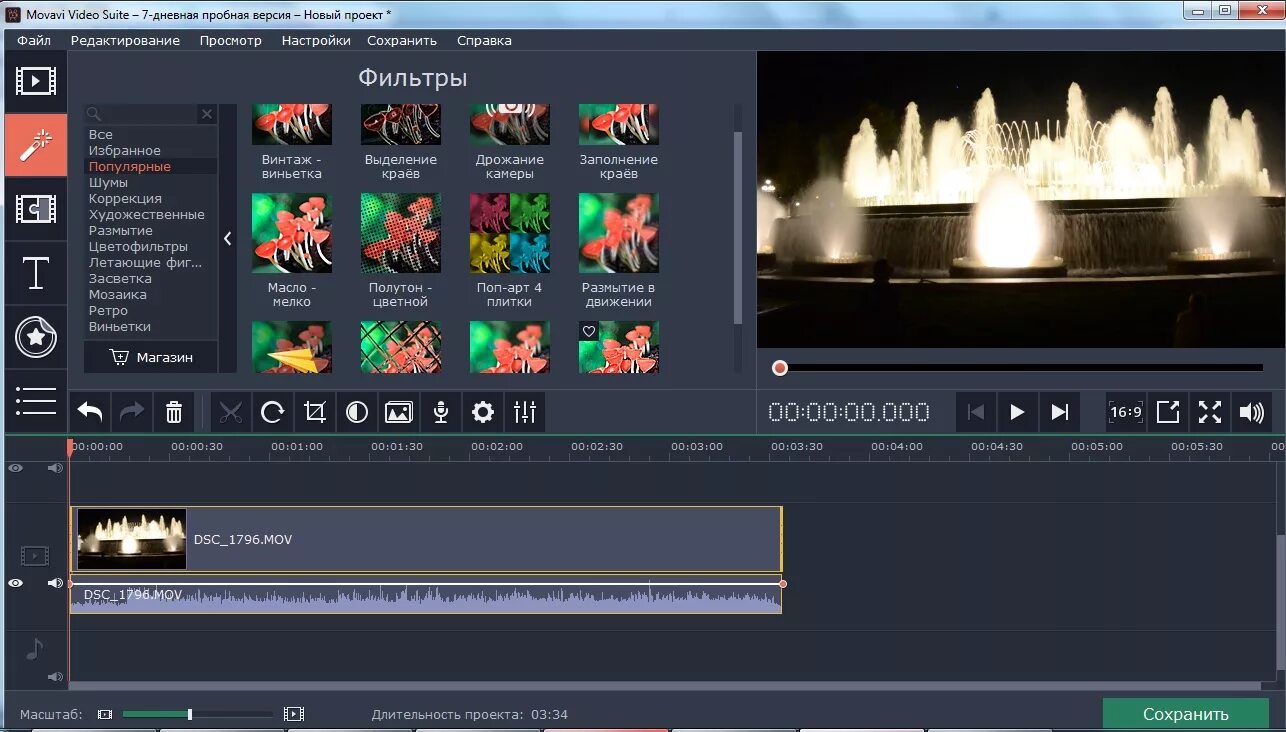Screen dimensions: 1286x732
Task: Rotate the clip with rotate icon
Action: coord(273,412)
